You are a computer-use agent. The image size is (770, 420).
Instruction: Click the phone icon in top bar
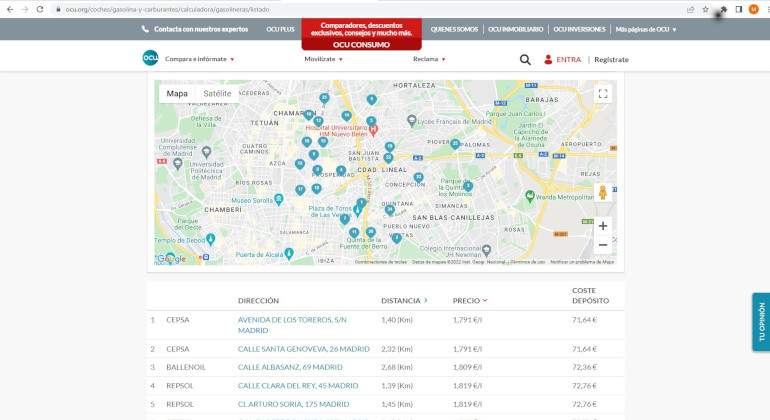click(x=145, y=29)
